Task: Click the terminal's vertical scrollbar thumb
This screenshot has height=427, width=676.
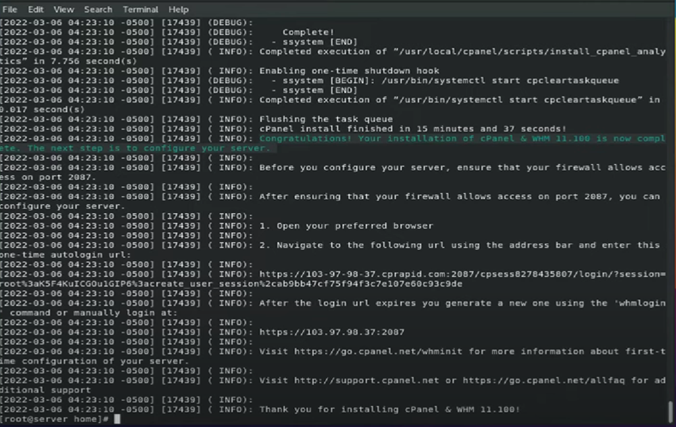Action: click(670, 411)
